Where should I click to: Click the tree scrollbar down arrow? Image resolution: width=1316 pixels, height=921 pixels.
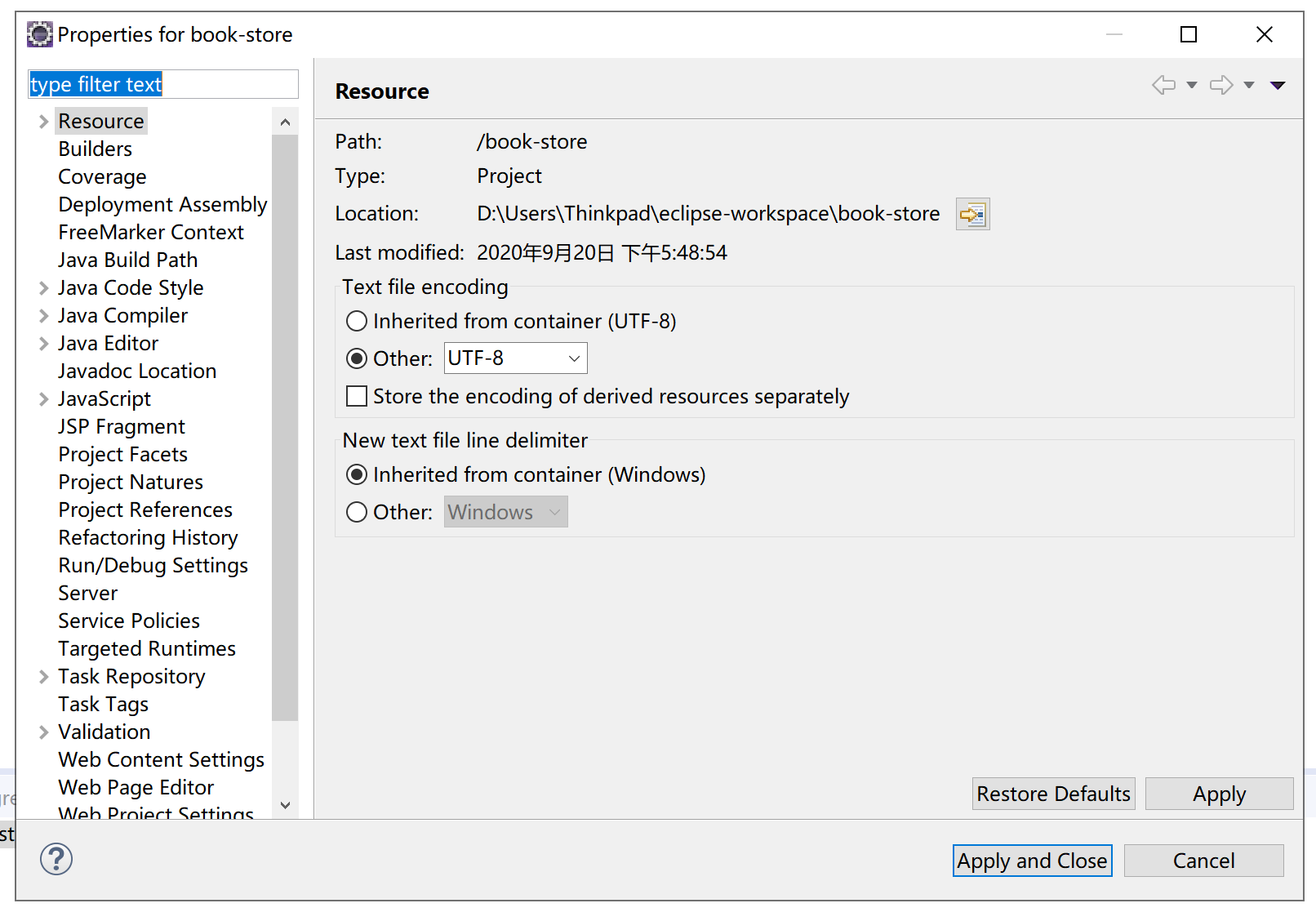[x=285, y=805]
